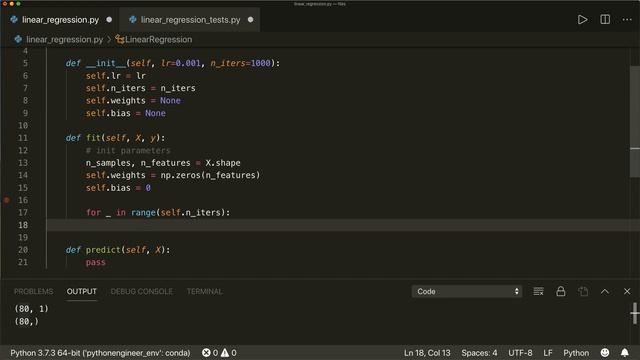Click the LinearRegression class breadcrumb
Viewport: 640px width, 360px height.
[158, 40]
